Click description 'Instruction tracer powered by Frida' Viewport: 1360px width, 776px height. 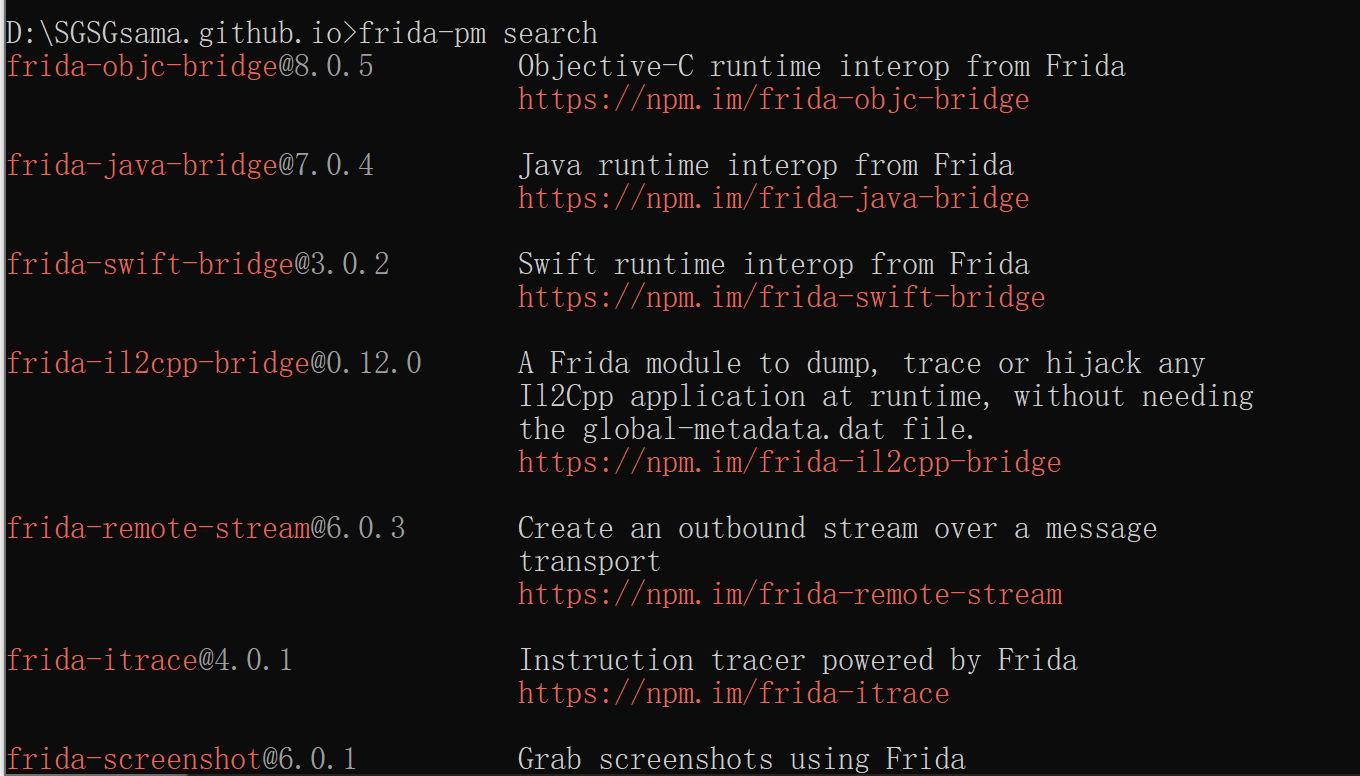click(797, 661)
